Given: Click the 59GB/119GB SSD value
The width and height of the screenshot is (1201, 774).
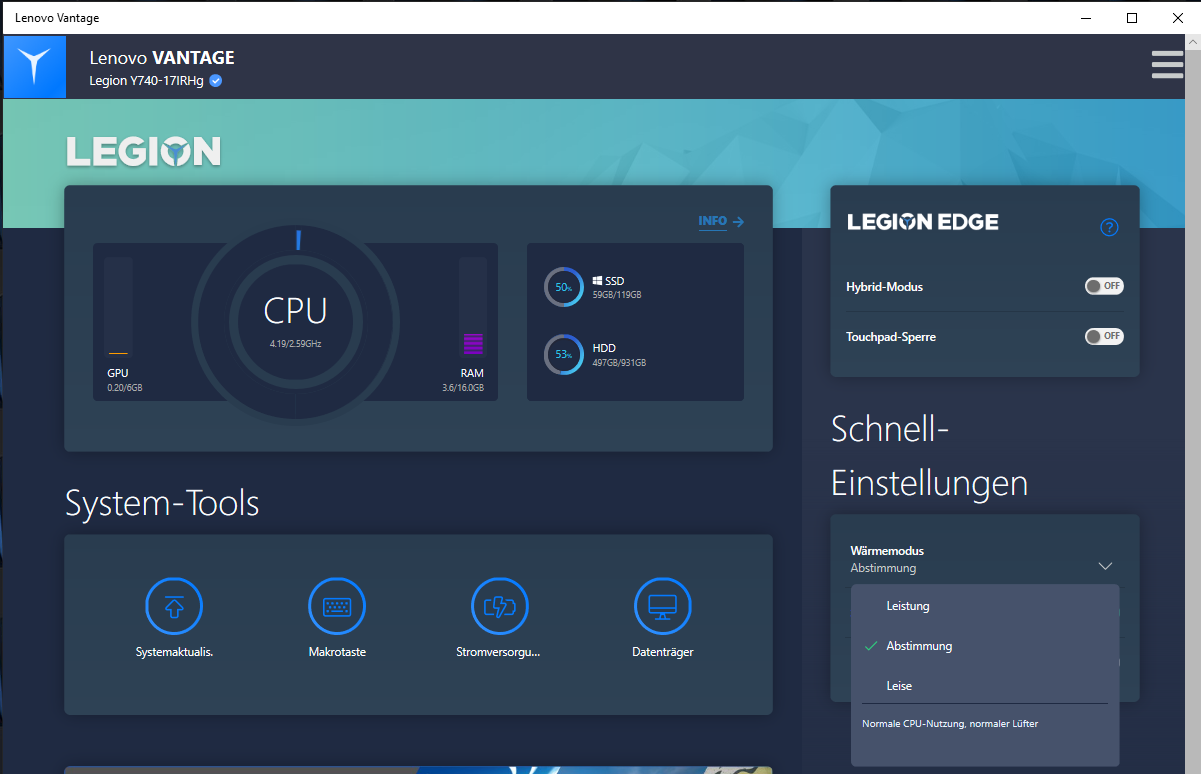Looking at the screenshot, I should pos(617,296).
